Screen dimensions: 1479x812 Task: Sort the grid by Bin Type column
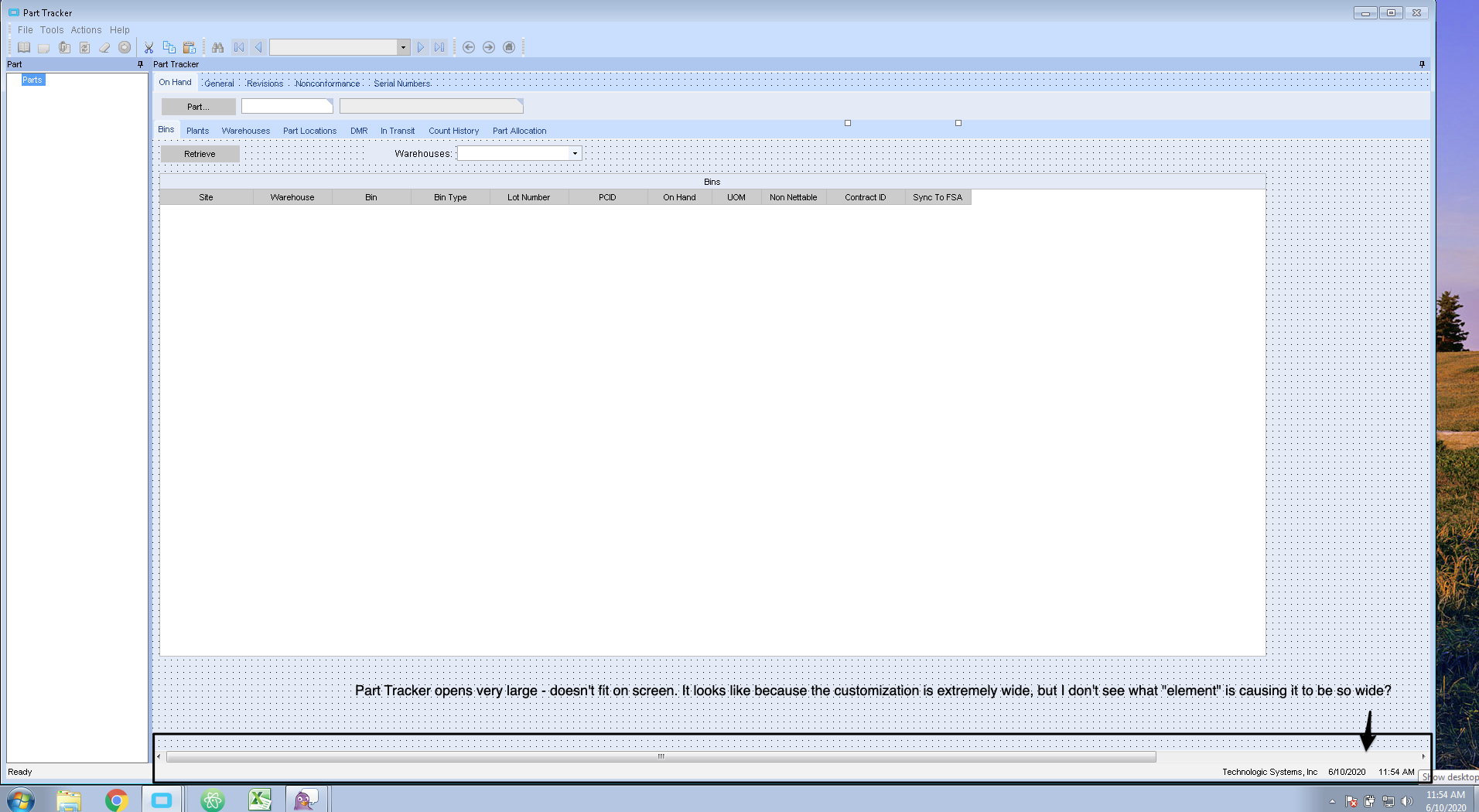tap(450, 197)
